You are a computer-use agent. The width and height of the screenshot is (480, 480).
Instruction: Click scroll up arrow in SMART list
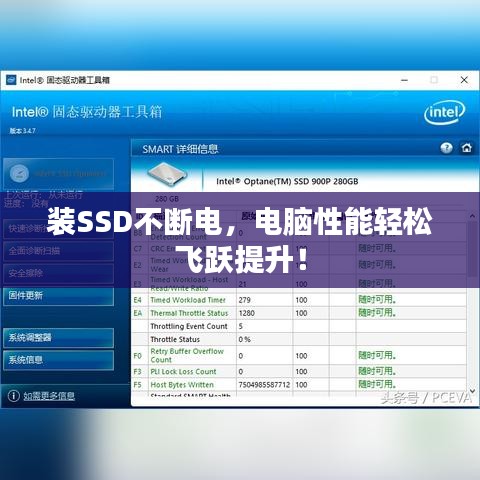click(472, 216)
